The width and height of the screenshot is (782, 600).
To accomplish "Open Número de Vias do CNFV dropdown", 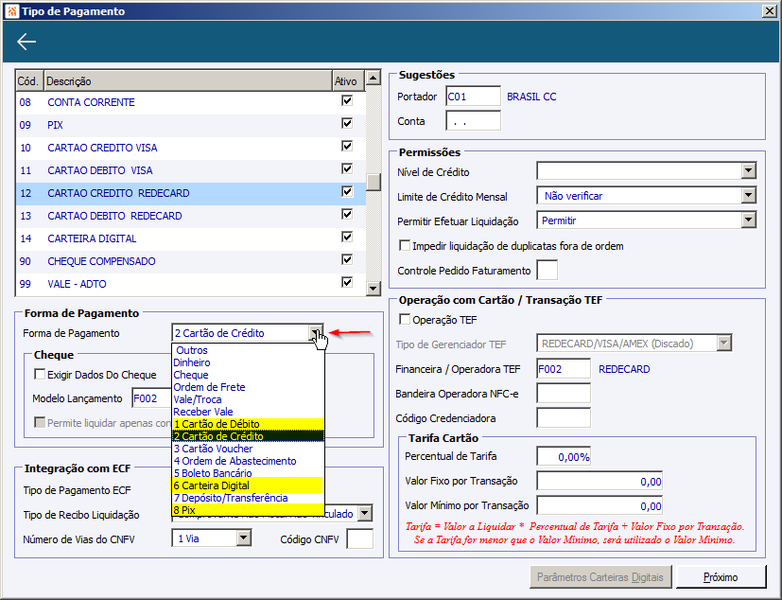I will pyautogui.click(x=243, y=538).
